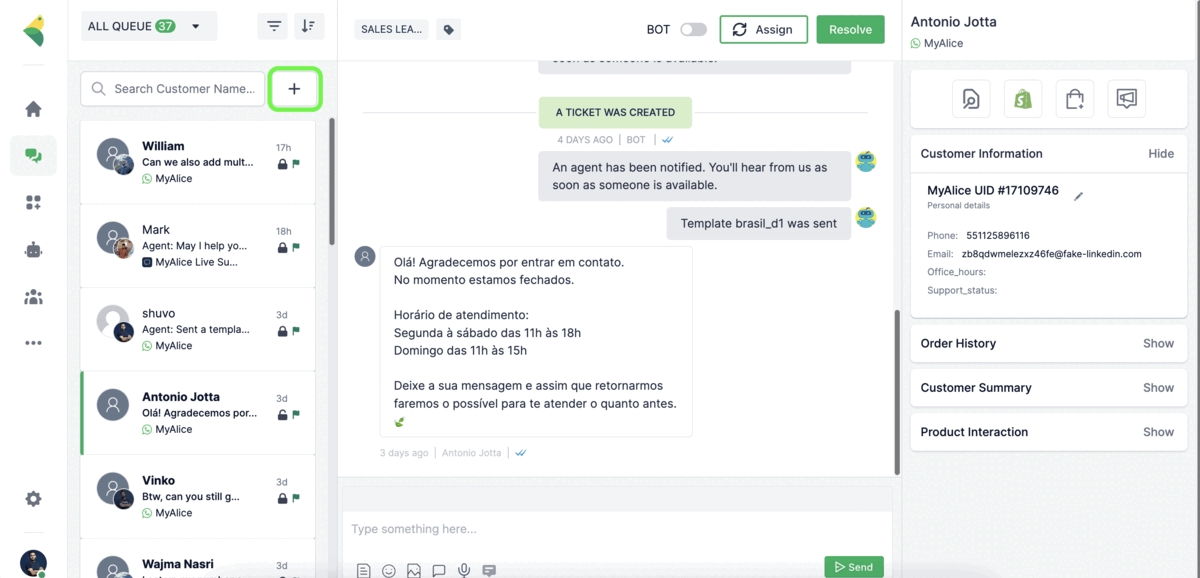The width and height of the screenshot is (1200, 578).
Task: Click the tag icon beside Sales Lead
Action: (449, 30)
